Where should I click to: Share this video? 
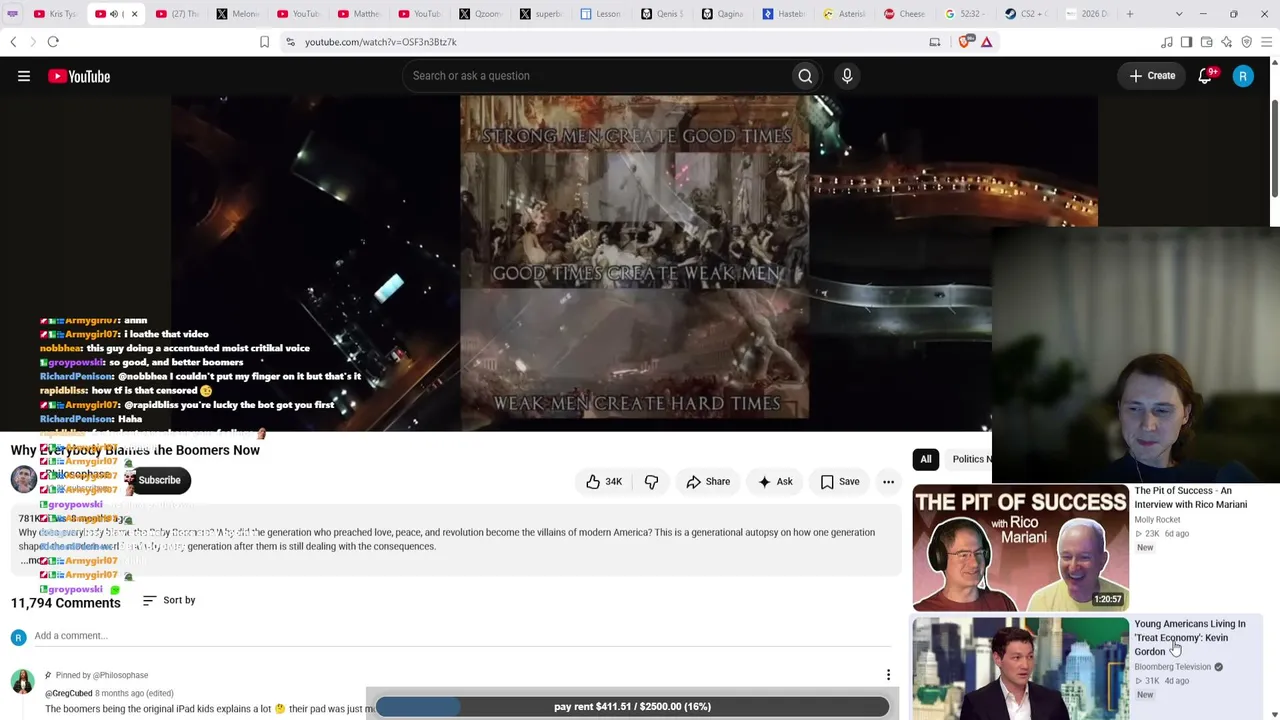click(x=708, y=482)
